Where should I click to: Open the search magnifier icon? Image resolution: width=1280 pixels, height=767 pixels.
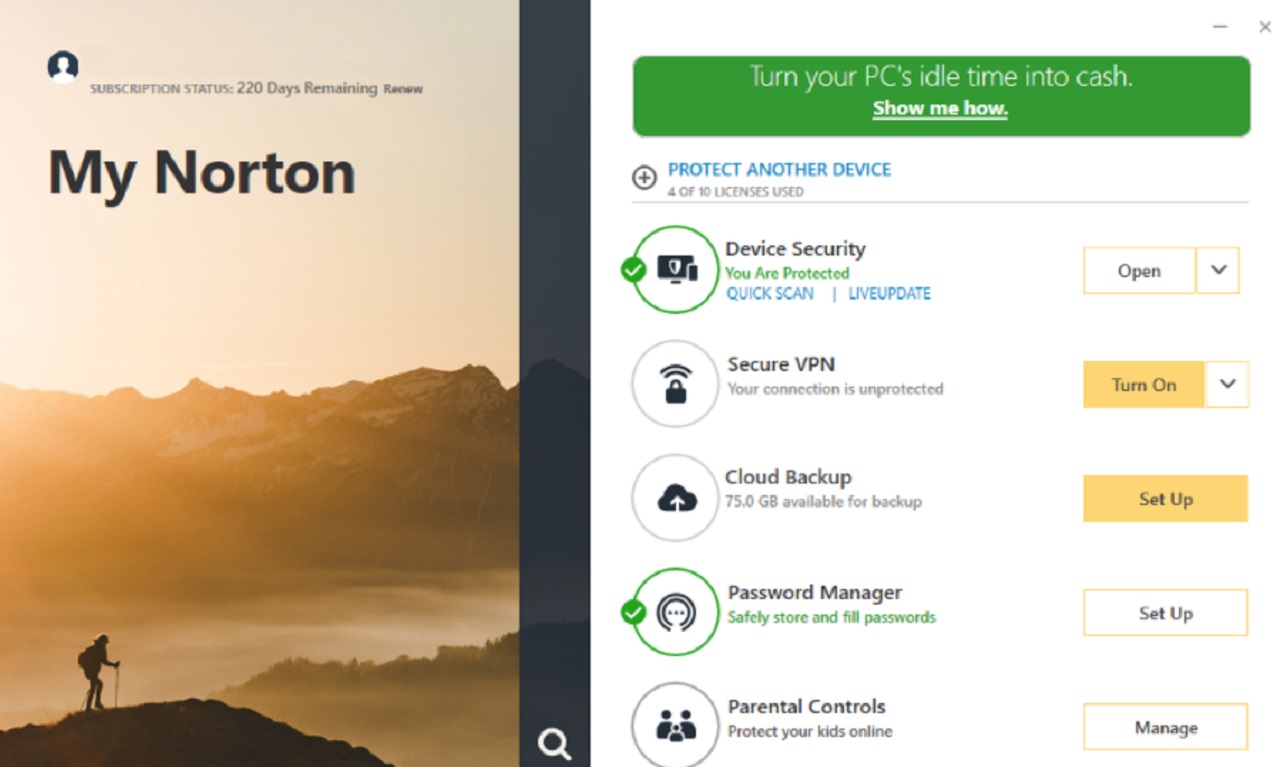[x=554, y=743]
